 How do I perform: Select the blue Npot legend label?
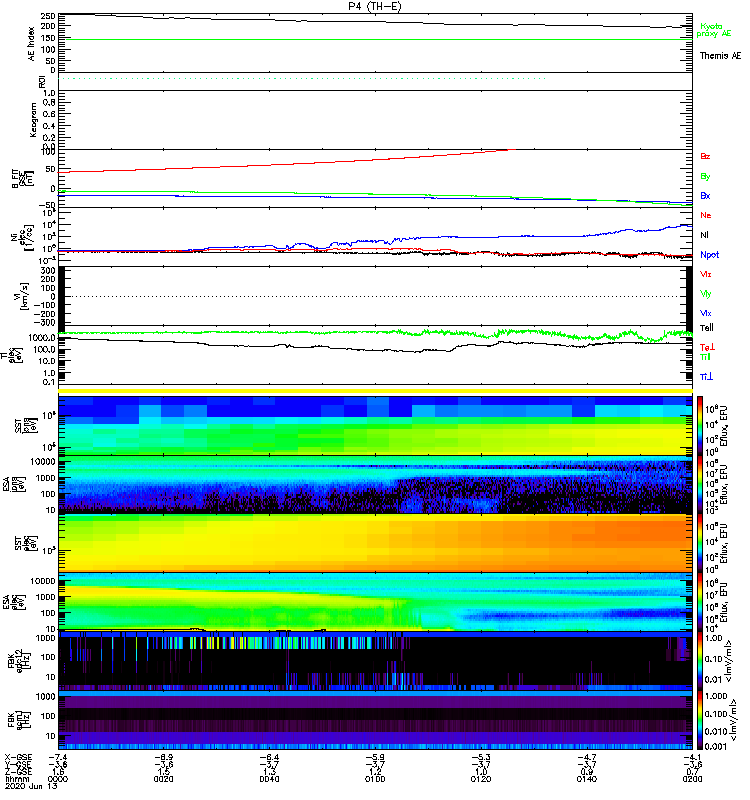click(709, 255)
